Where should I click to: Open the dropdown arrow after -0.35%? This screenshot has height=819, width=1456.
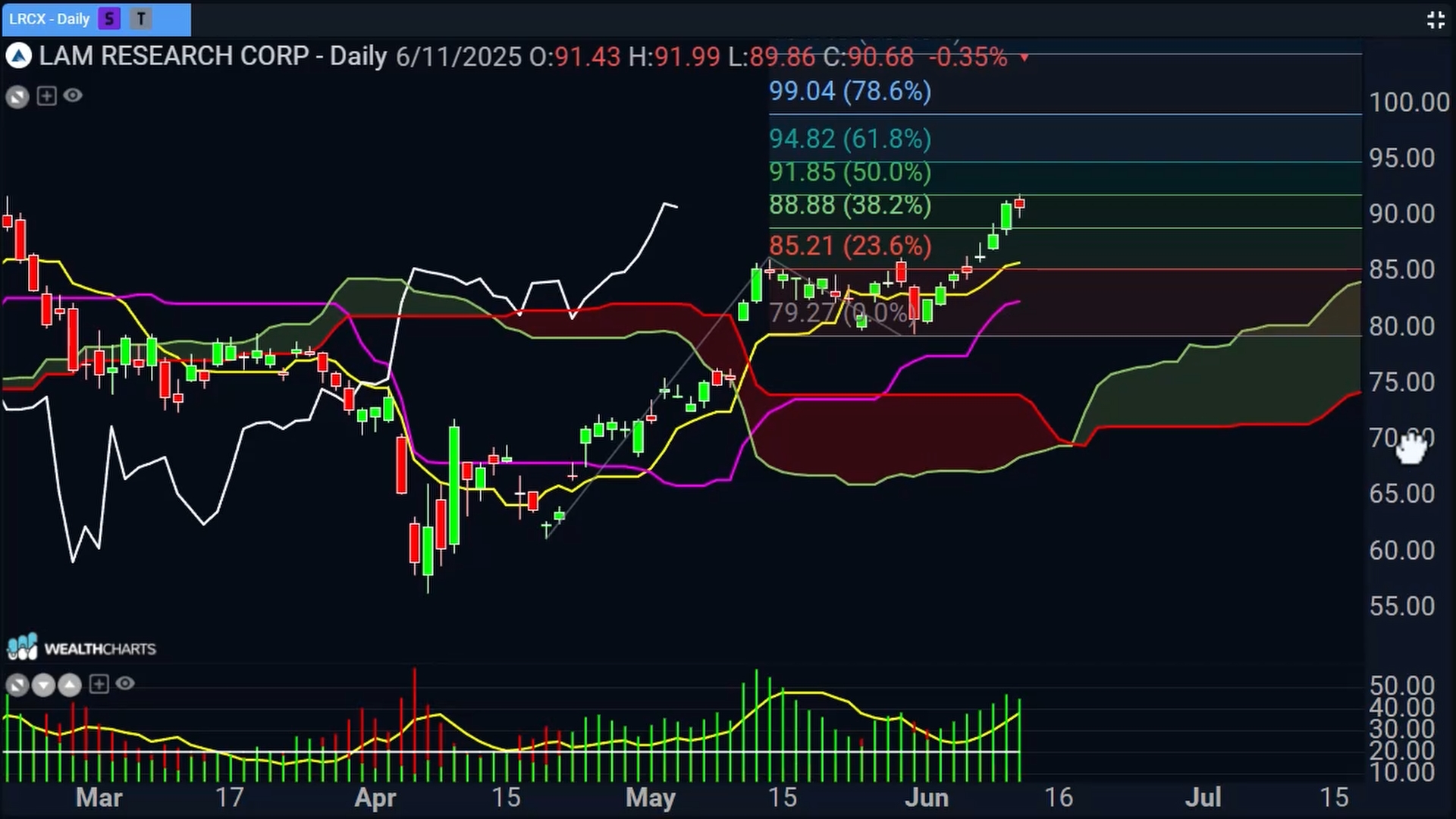1025,58
